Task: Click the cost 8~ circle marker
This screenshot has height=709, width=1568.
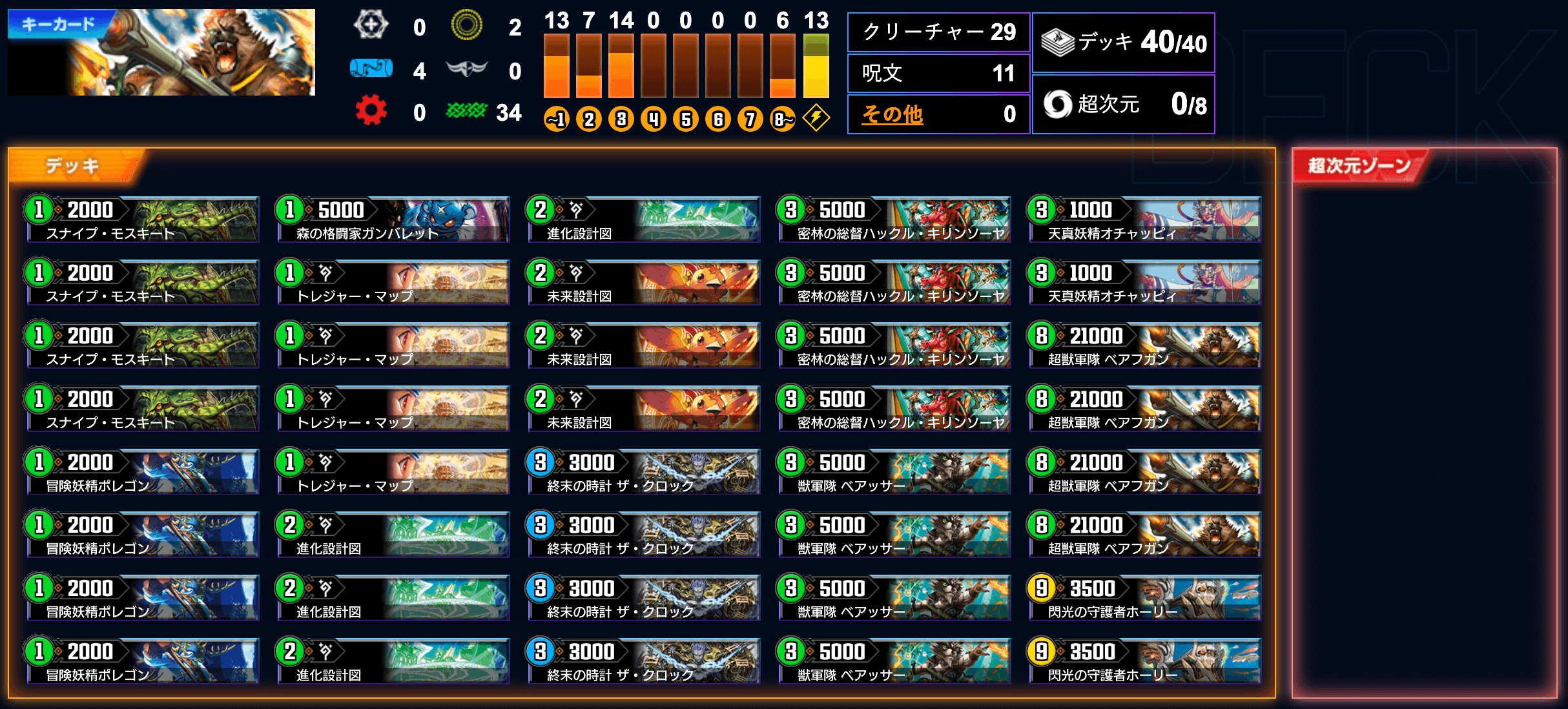Action: pyautogui.click(x=783, y=119)
